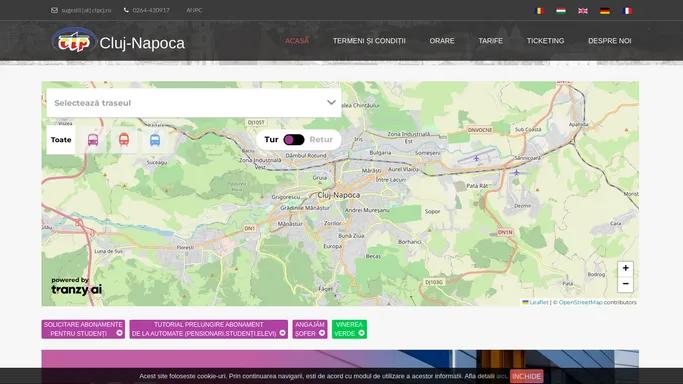Switch language with UK flag

(x=583, y=10)
